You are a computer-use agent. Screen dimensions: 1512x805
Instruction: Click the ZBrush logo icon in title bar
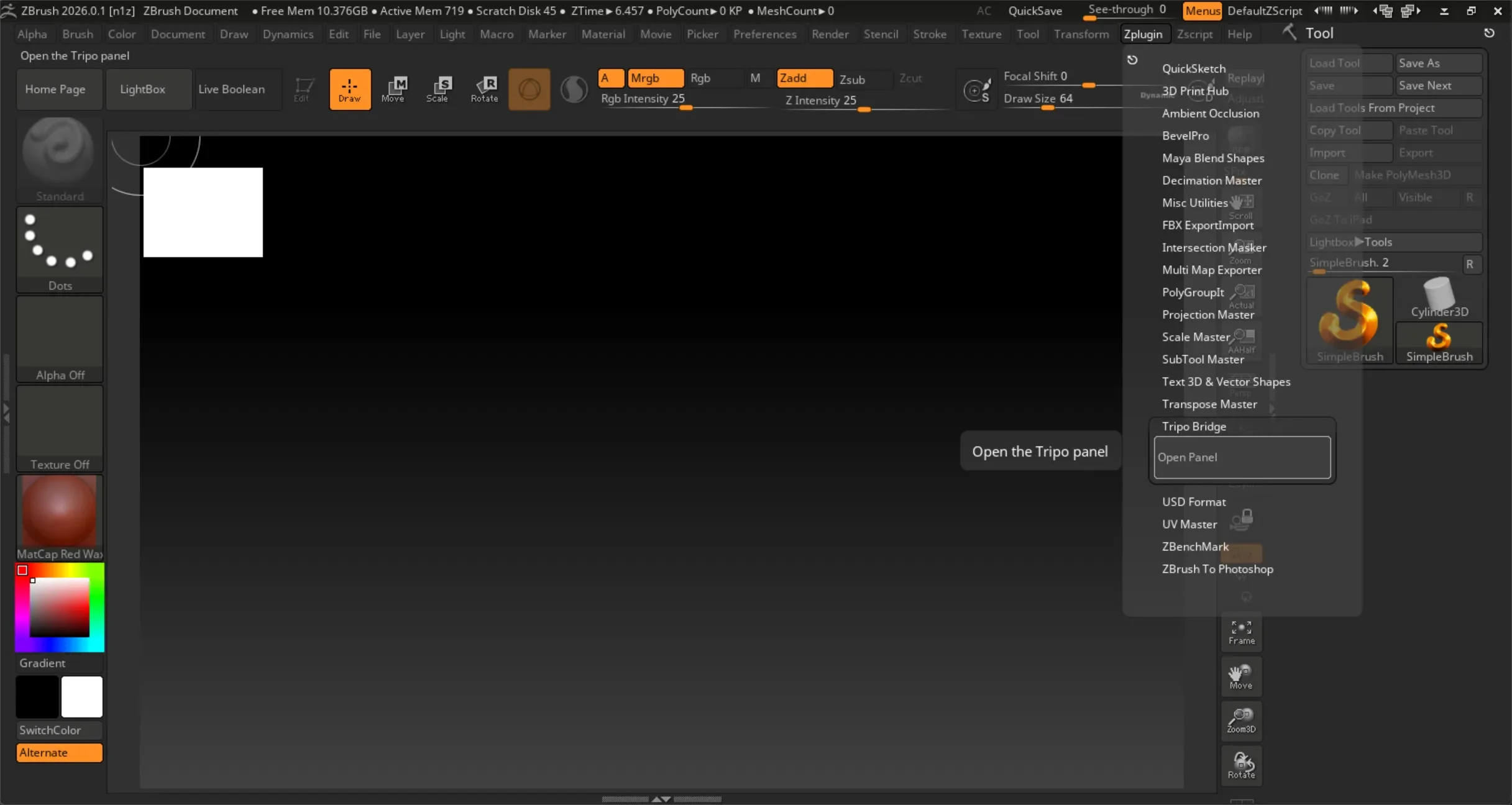click(9, 10)
